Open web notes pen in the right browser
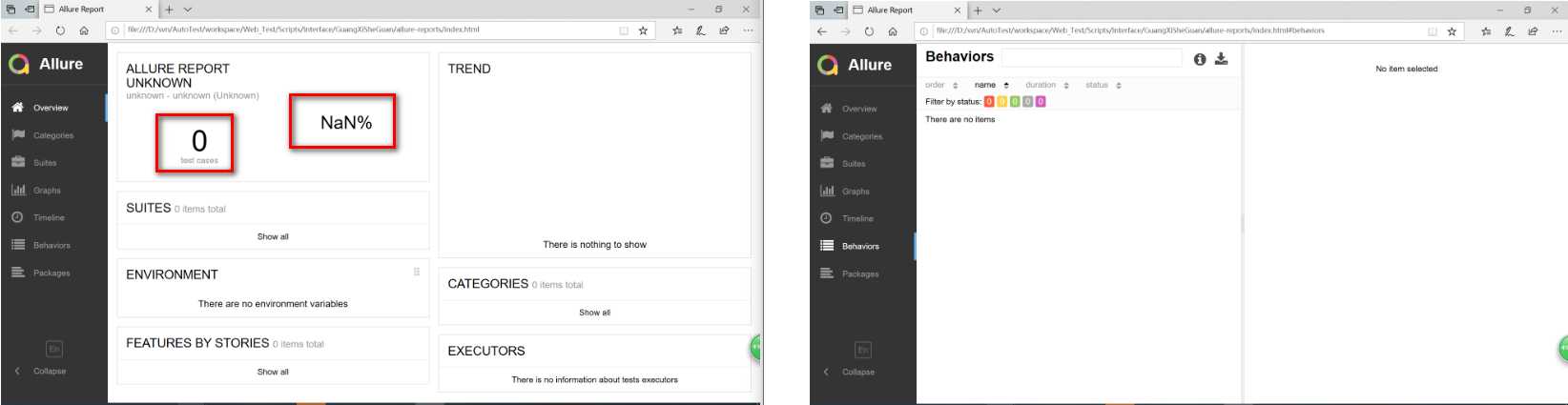The height and width of the screenshot is (405, 1568). [x=1509, y=31]
